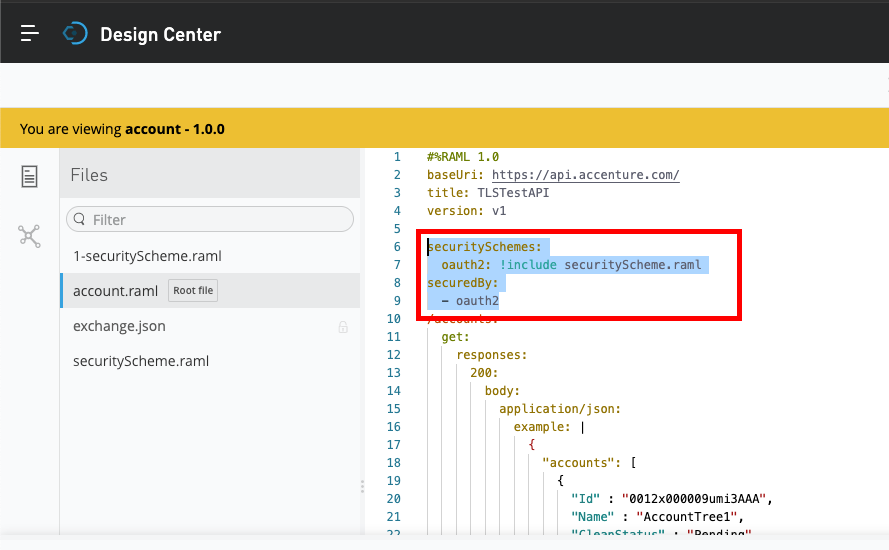Click the lock icon beside exchange.json
Screen dimensions: 889x550
343,327
